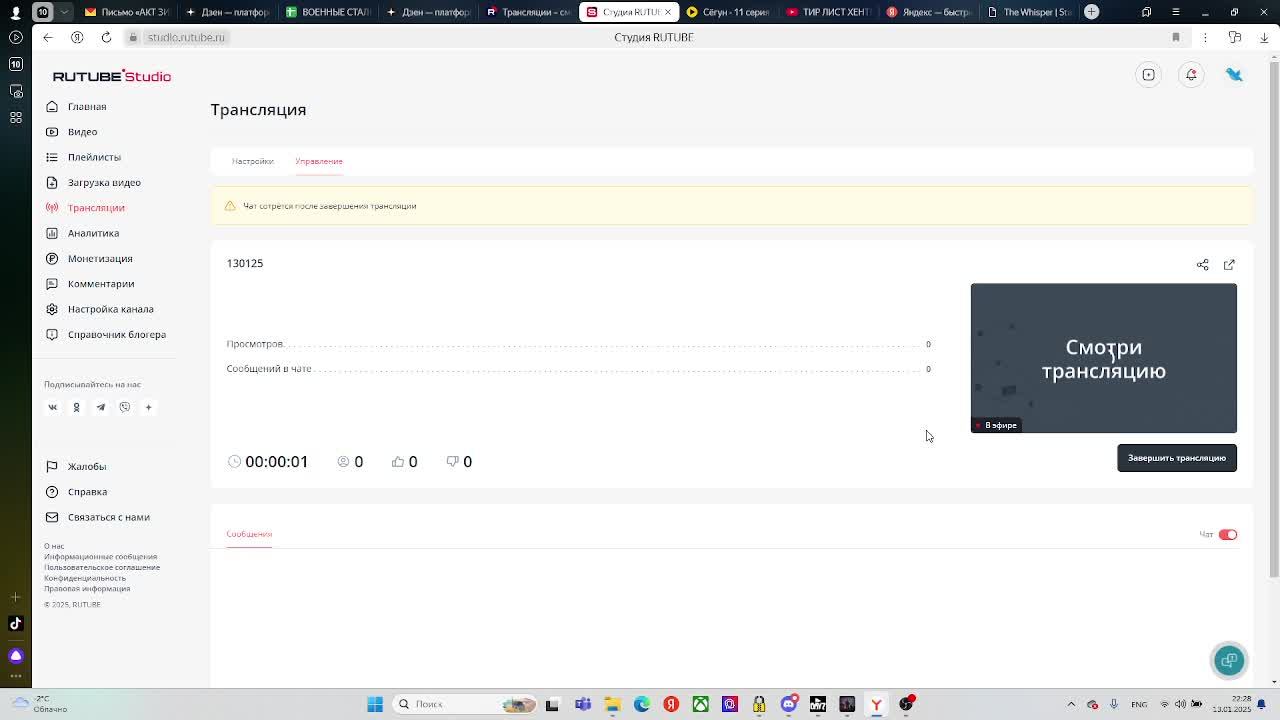1280x720 pixels.
Task: Click the RUTUBE Studio logo
Action: coord(112,76)
